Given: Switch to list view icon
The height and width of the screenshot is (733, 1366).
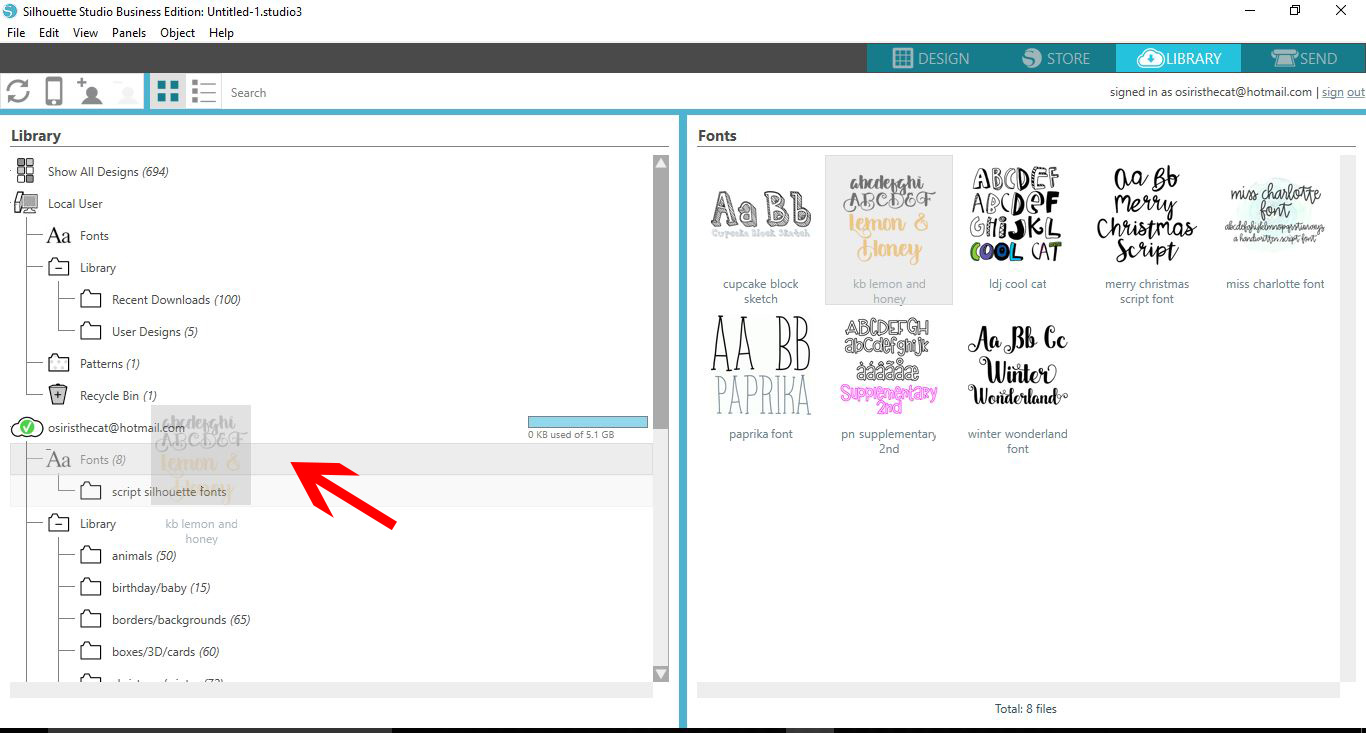Looking at the screenshot, I should tap(204, 92).
